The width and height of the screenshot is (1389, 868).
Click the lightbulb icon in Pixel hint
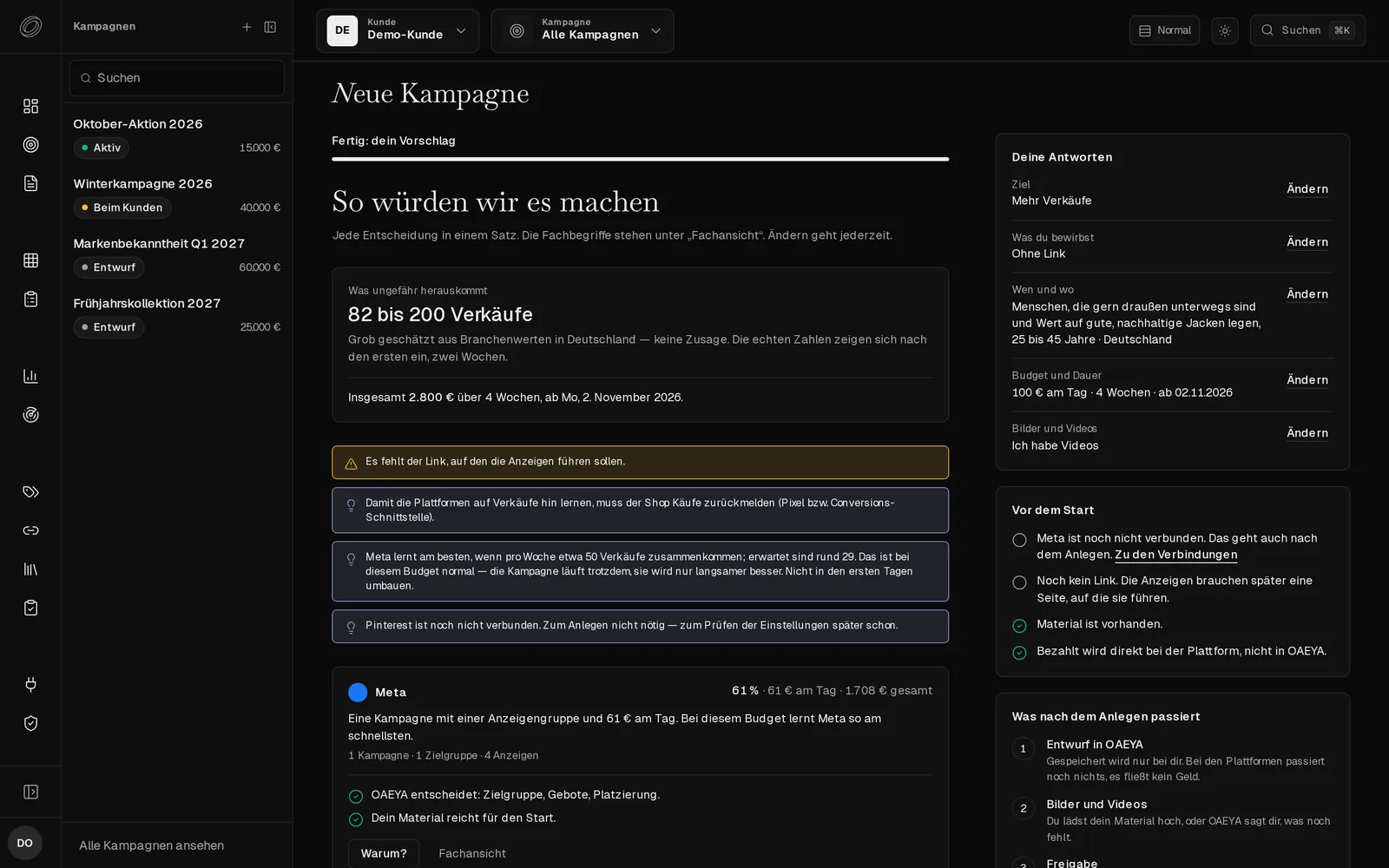coord(351,504)
